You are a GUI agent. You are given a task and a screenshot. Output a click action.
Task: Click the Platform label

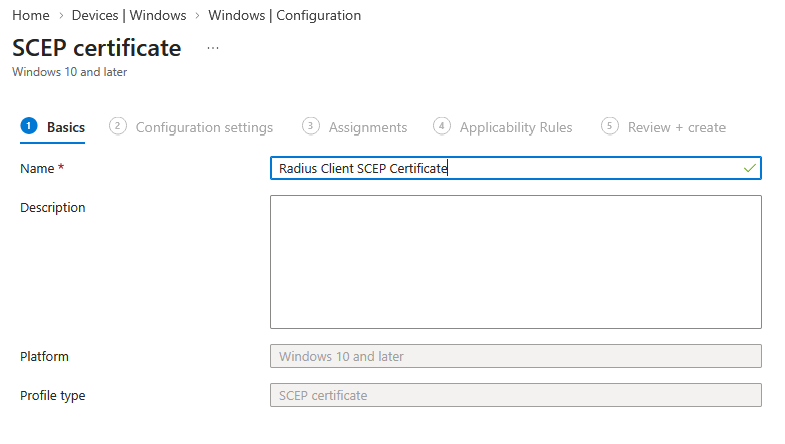coord(44,356)
